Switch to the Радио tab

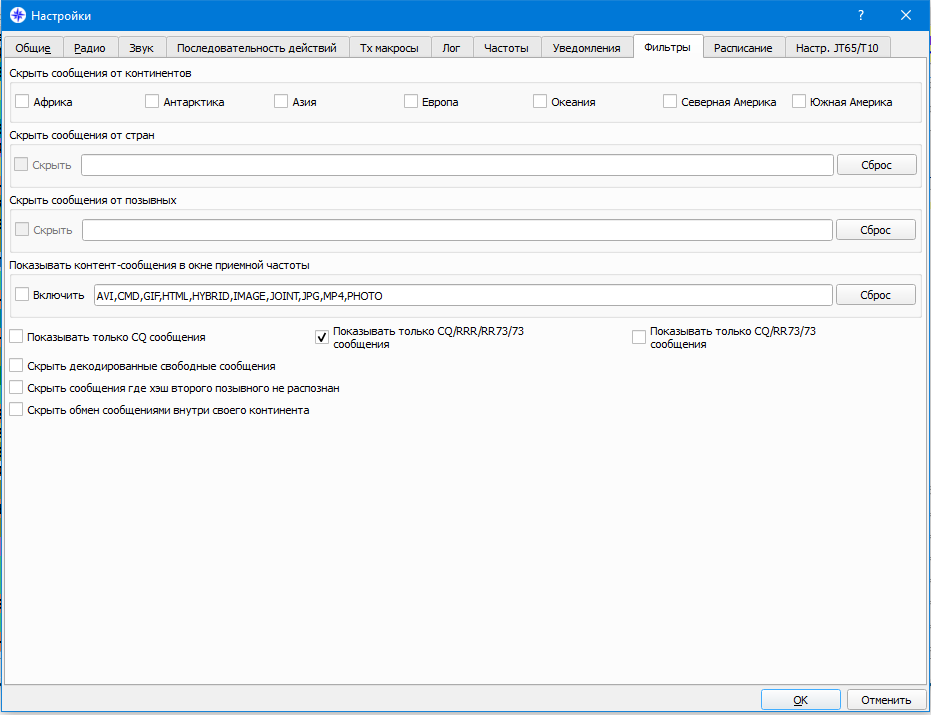90,48
